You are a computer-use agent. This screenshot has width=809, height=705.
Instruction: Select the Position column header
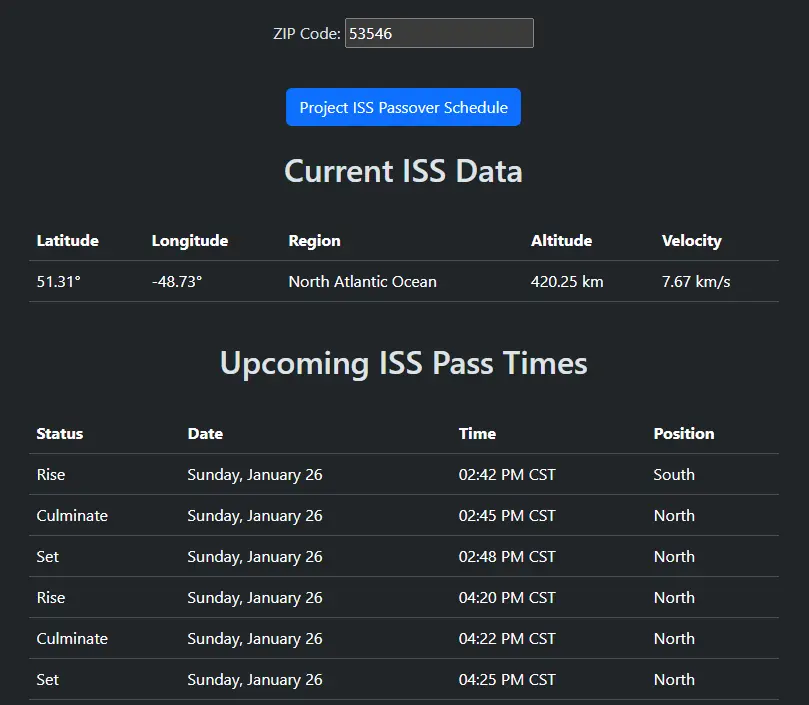(683, 433)
